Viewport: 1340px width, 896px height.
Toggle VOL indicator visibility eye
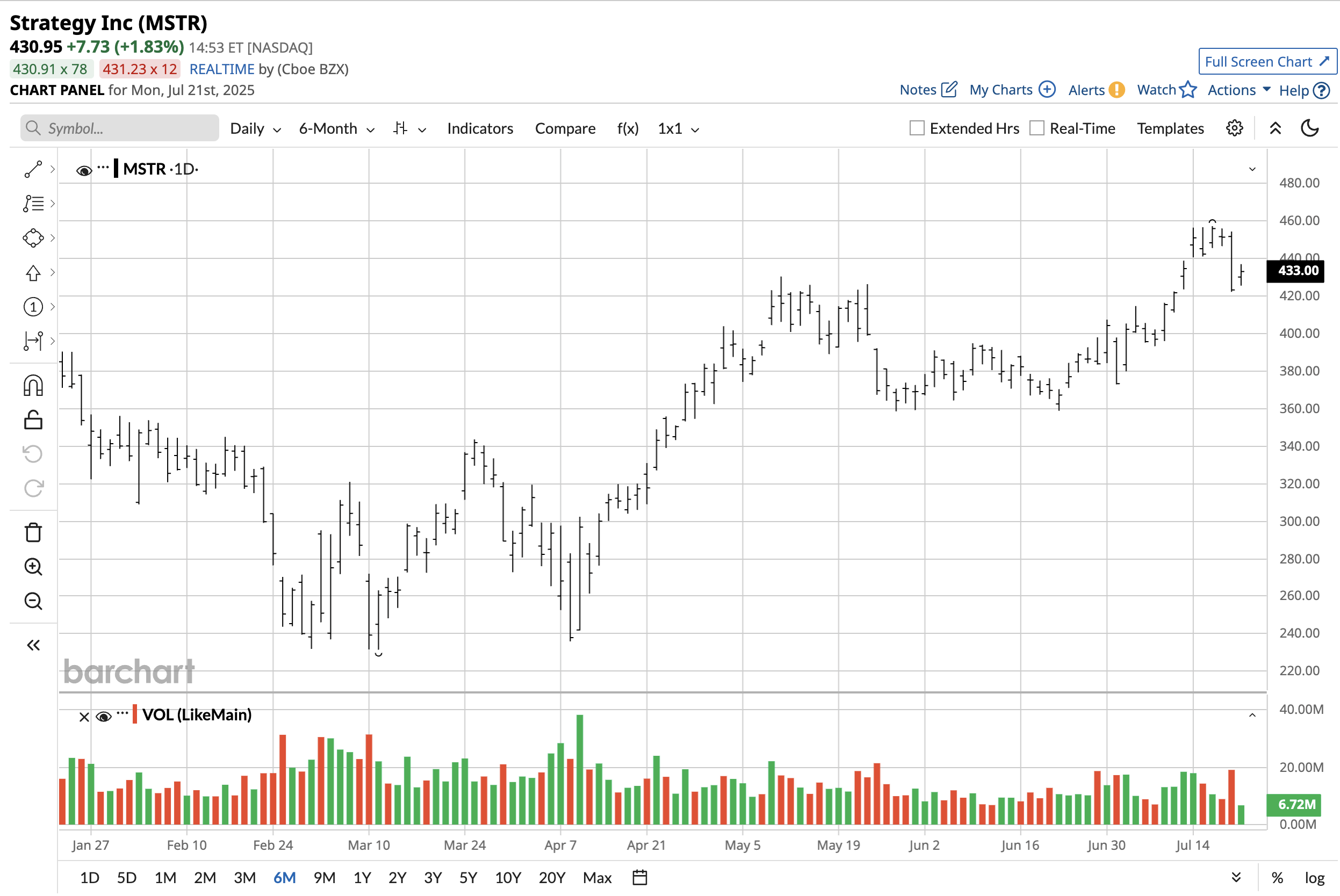click(x=104, y=717)
